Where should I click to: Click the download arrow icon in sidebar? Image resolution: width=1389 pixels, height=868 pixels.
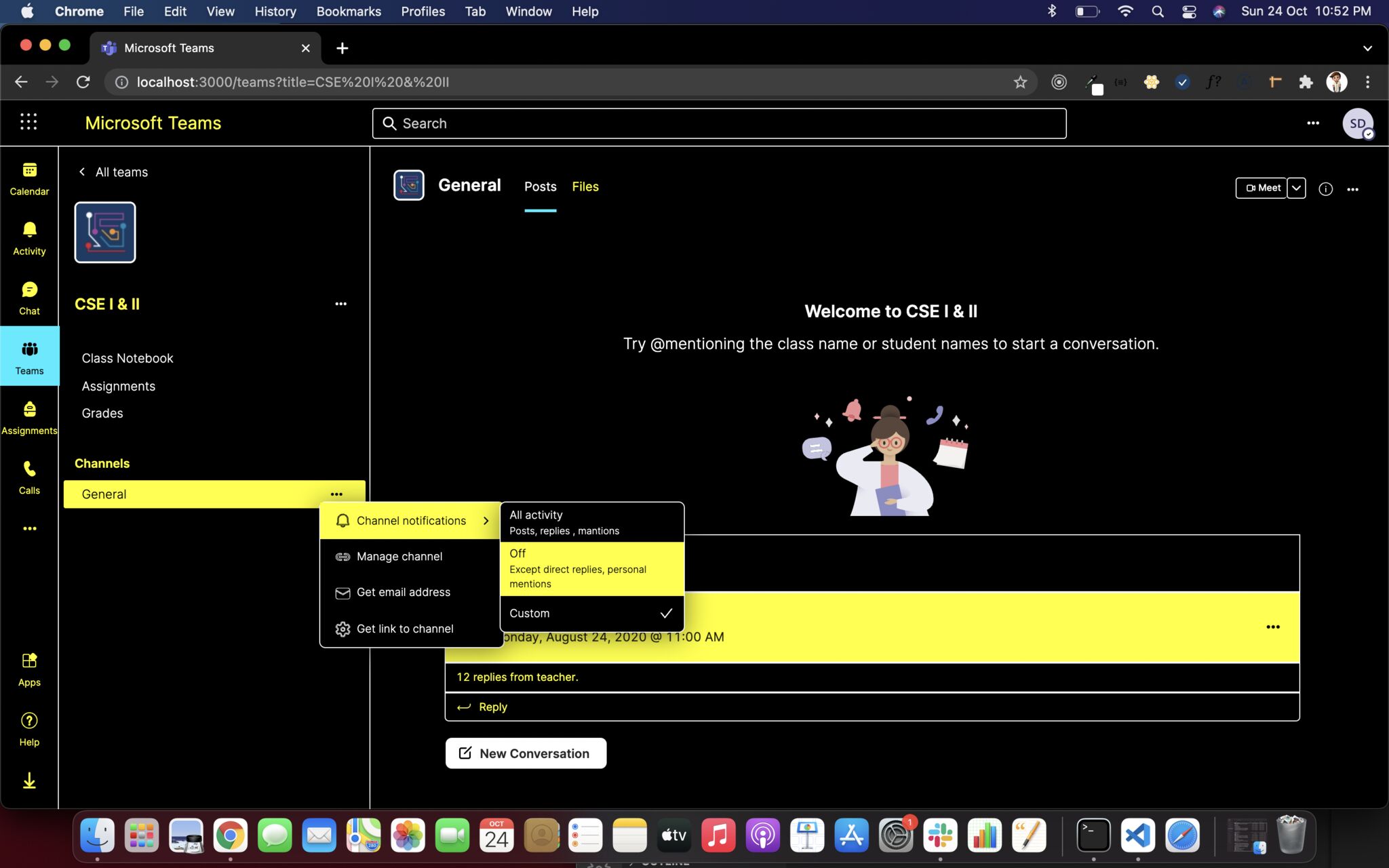click(x=29, y=781)
